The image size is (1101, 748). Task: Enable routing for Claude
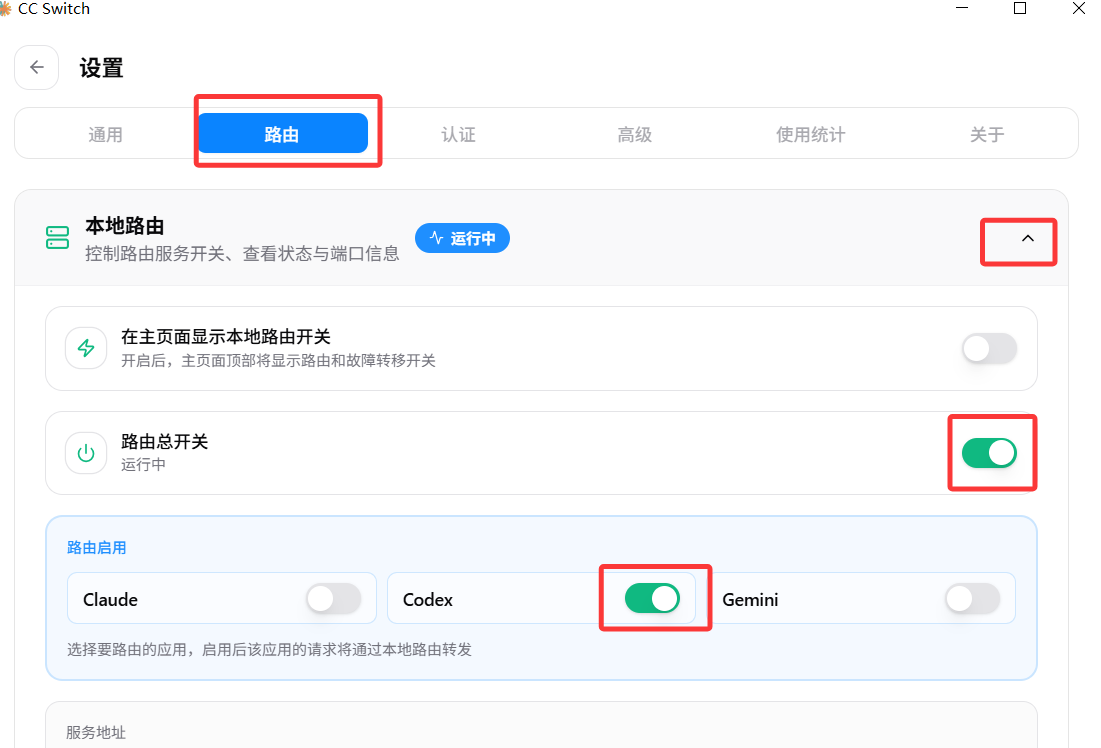334,599
